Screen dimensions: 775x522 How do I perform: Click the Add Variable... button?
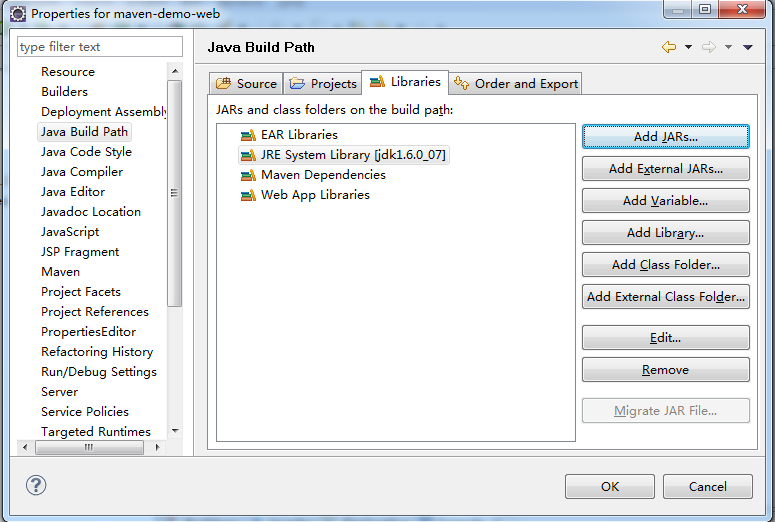tap(666, 201)
